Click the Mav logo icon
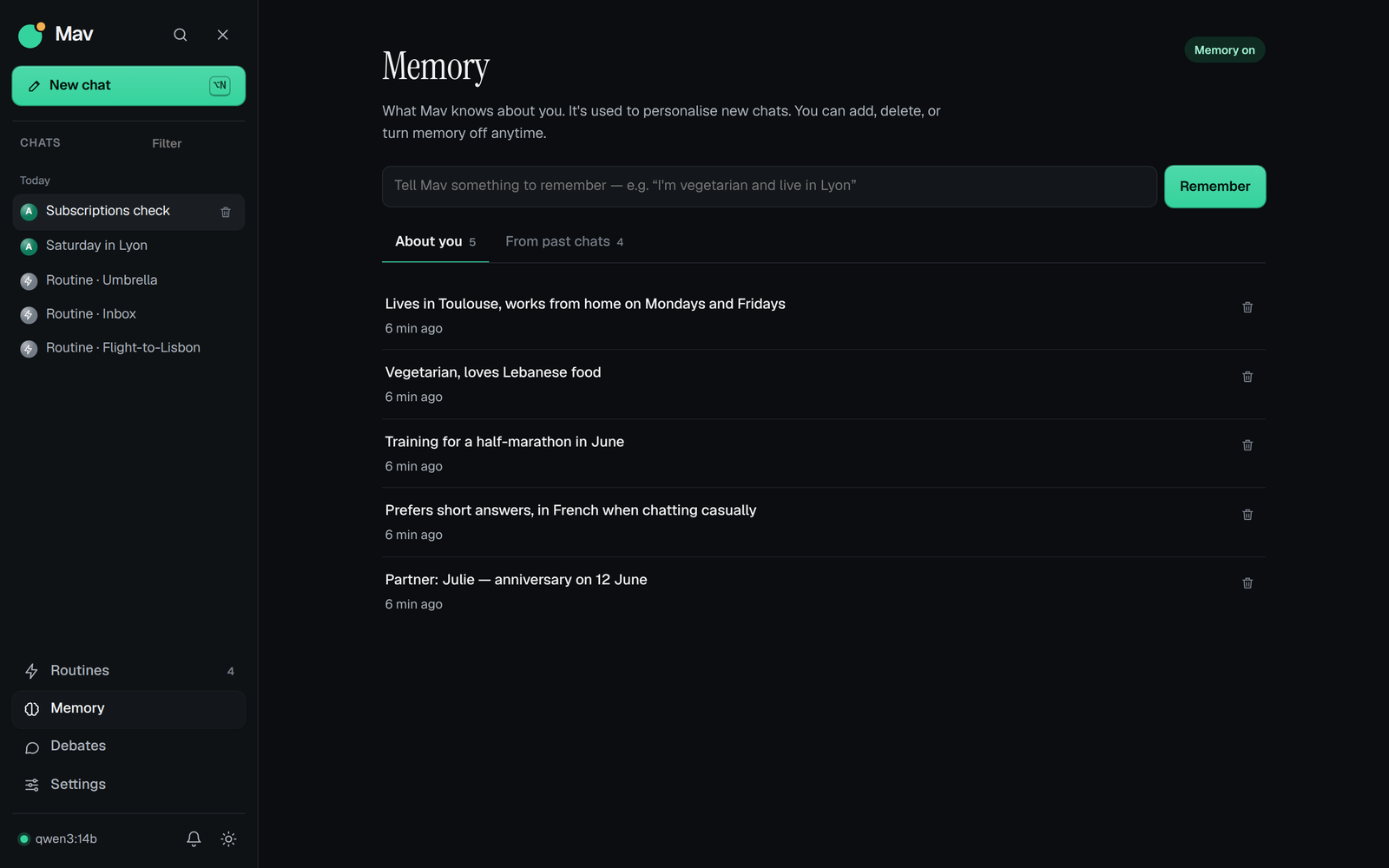Viewport: 1389px width, 868px height. coord(31,35)
